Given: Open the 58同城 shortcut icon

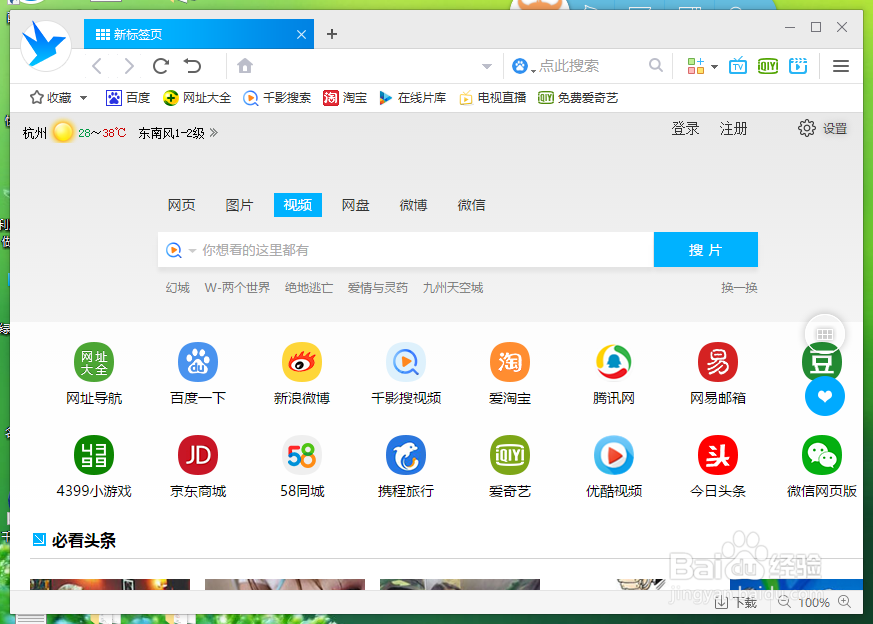Looking at the screenshot, I should click(x=302, y=455).
